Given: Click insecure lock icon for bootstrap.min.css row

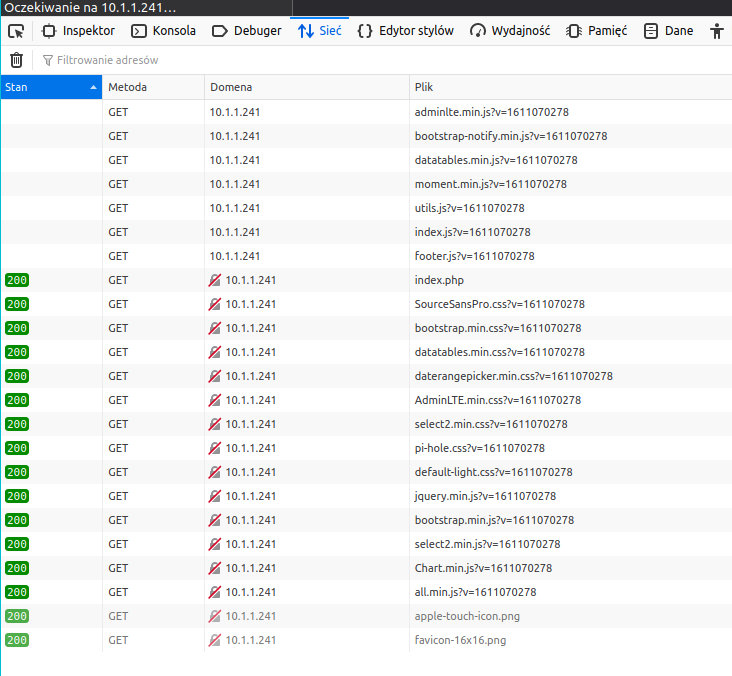Looking at the screenshot, I should coord(215,328).
